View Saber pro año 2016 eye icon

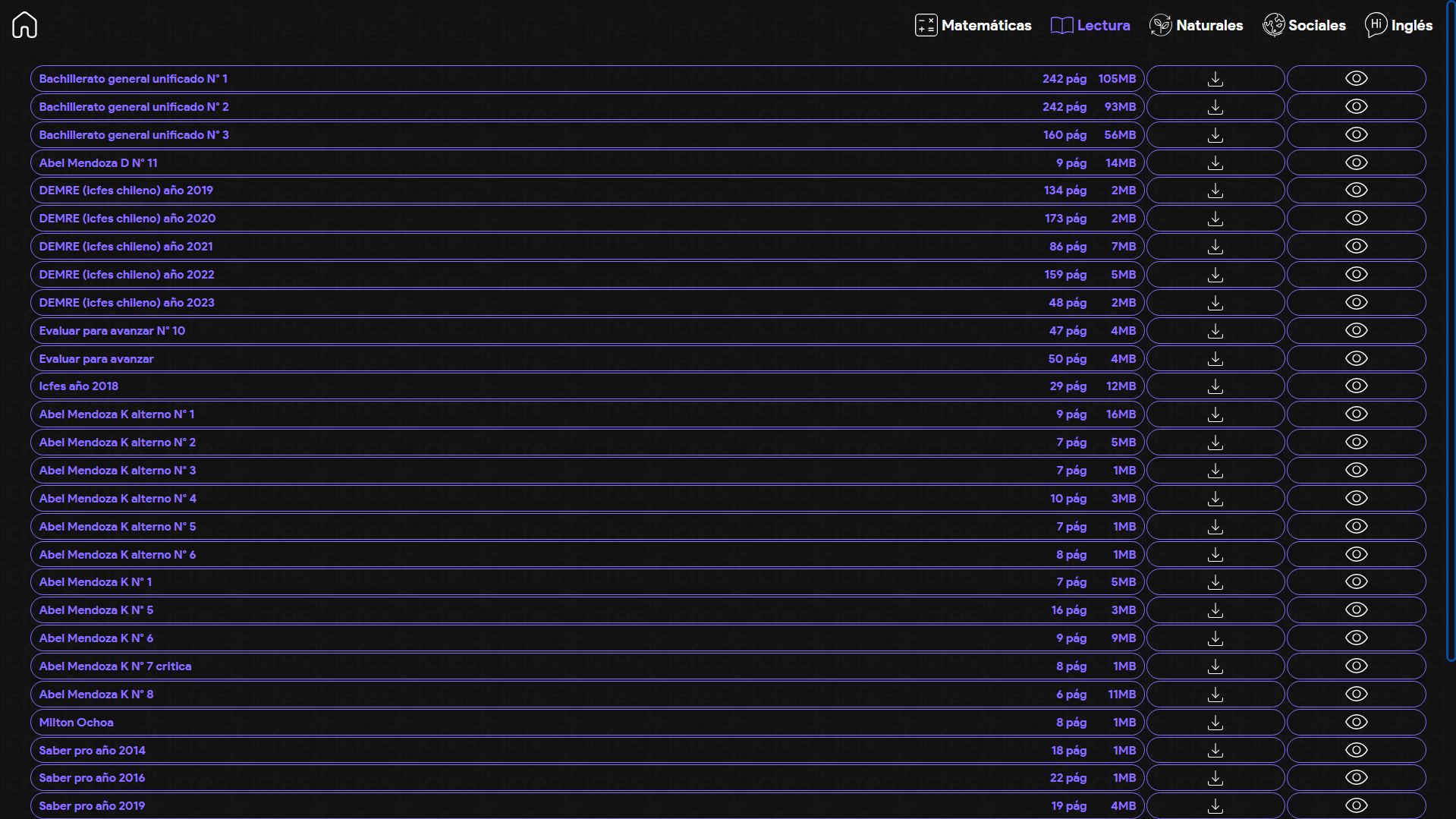(x=1357, y=778)
